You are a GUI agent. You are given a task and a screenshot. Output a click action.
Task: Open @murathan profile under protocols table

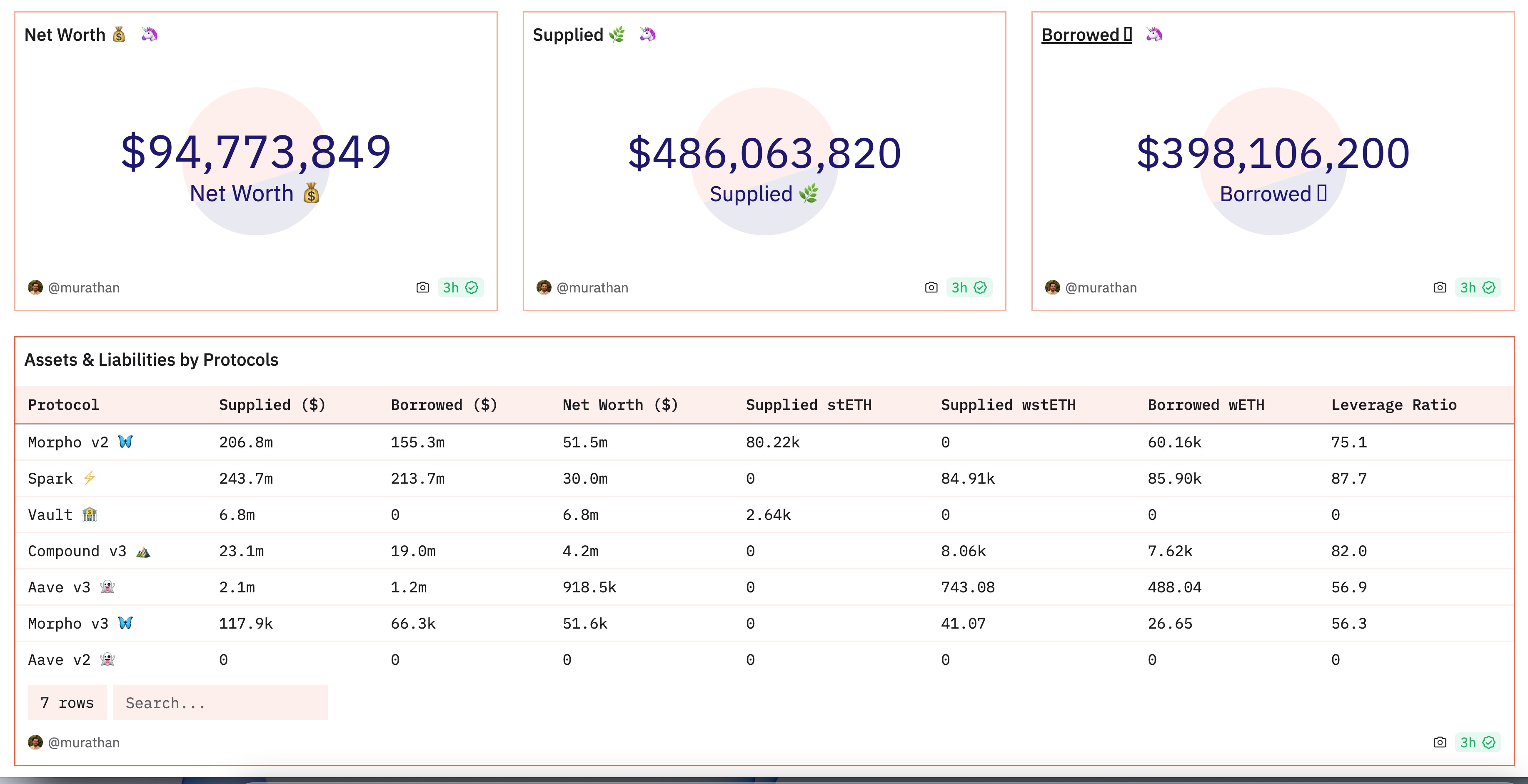coord(83,742)
